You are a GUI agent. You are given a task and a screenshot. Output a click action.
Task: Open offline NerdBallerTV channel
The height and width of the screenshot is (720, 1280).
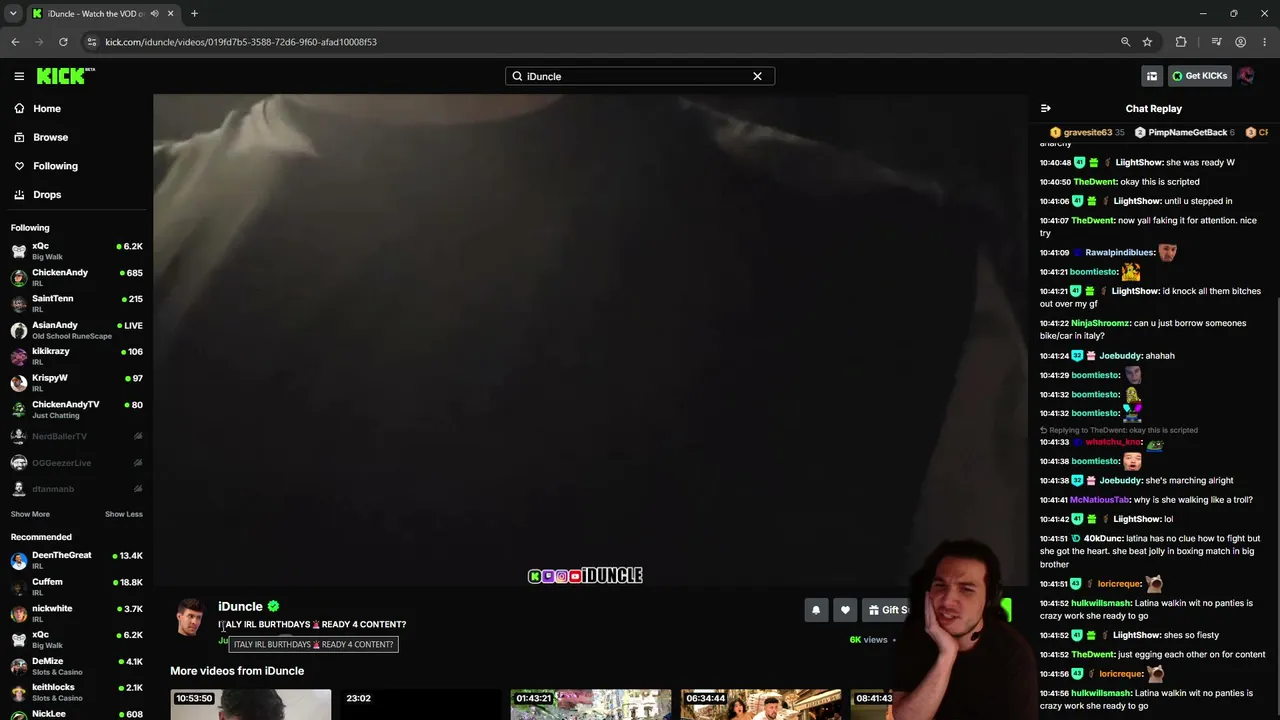pos(76,436)
